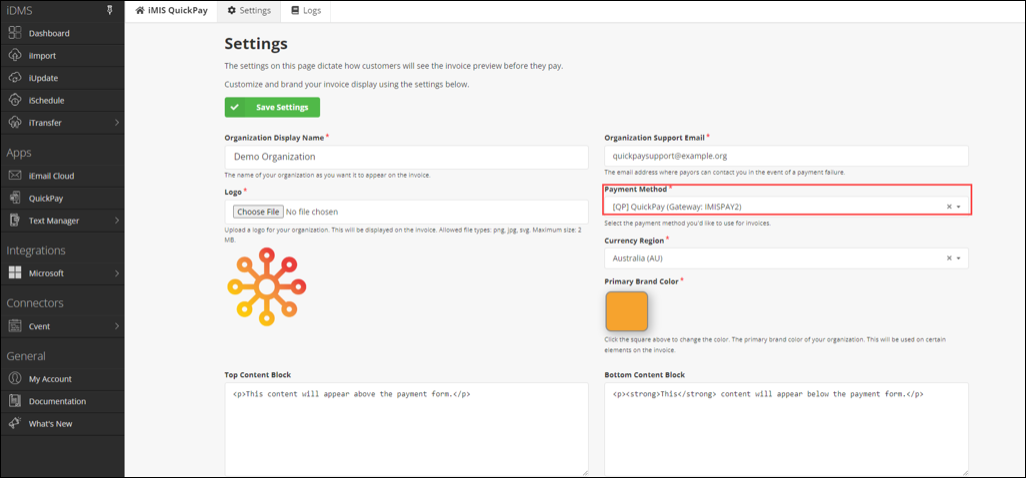This screenshot has height=478, width=1026.
Task: Click the orange Primary Brand Color swatch
Action: pos(626,311)
